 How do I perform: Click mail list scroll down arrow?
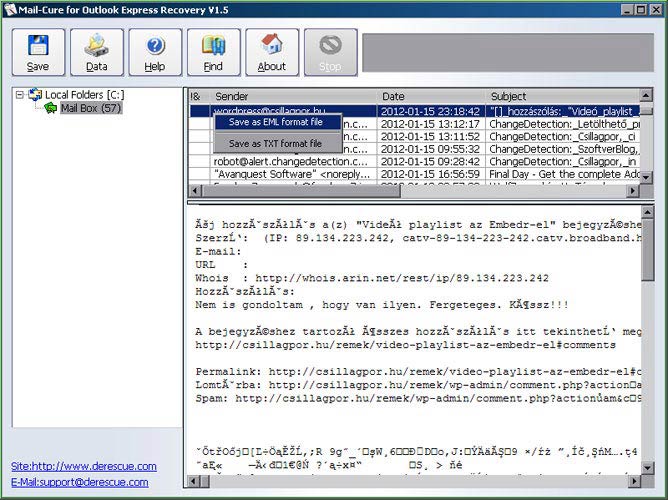pos(646,177)
